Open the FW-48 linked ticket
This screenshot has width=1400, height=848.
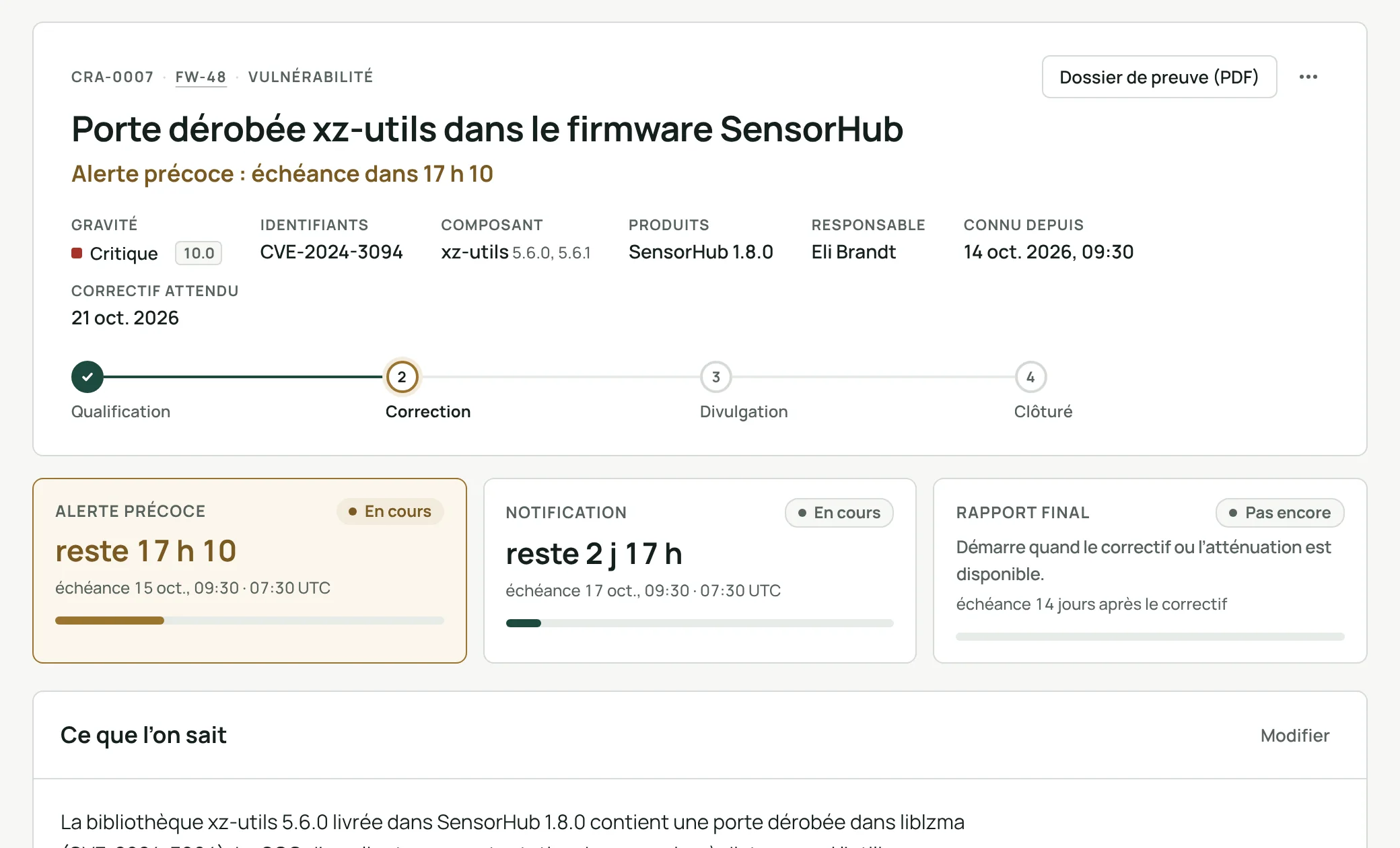[x=201, y=77]
